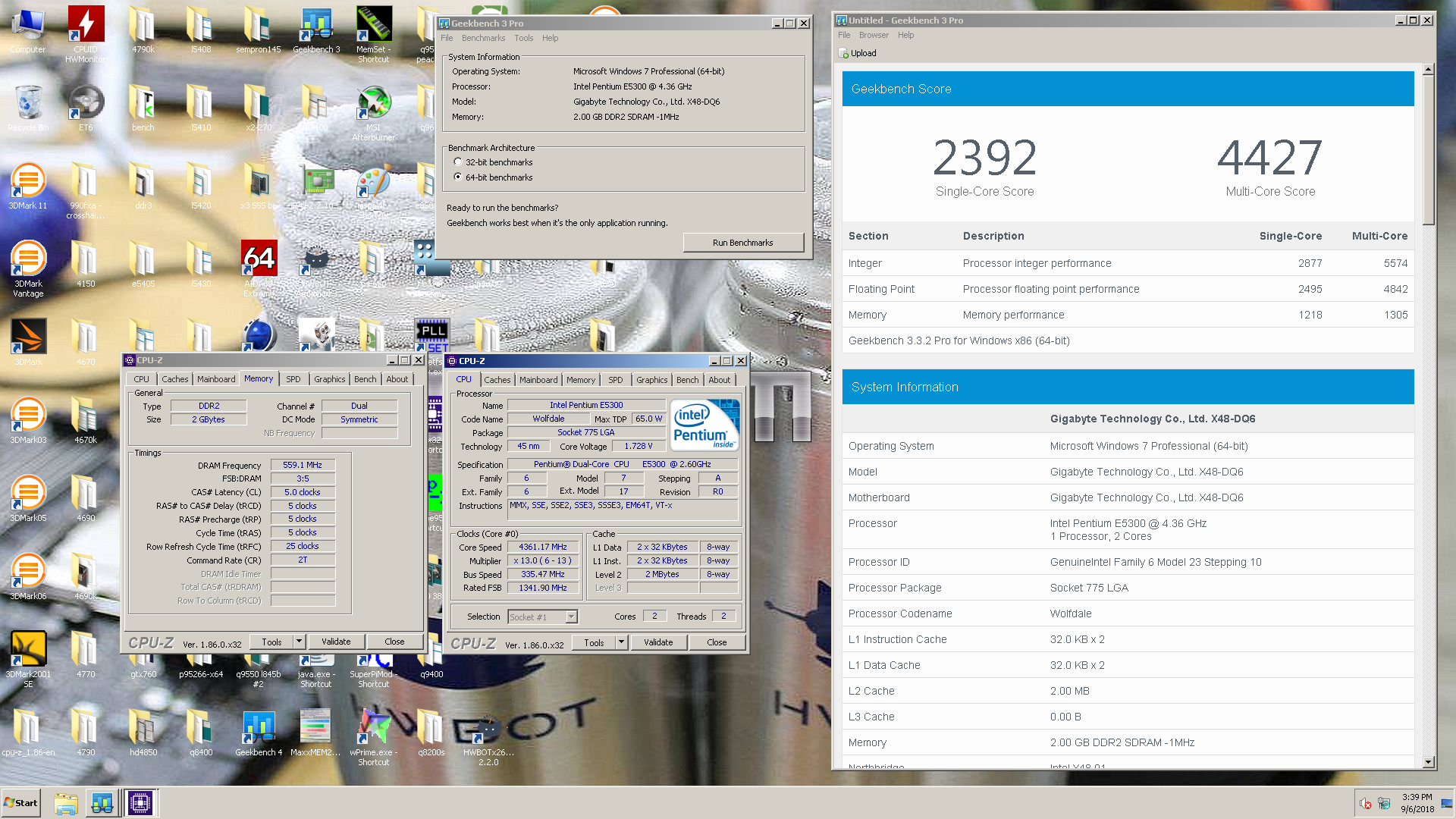
Task: Open About tab in left CPU-Z
Action: point(397,379)
